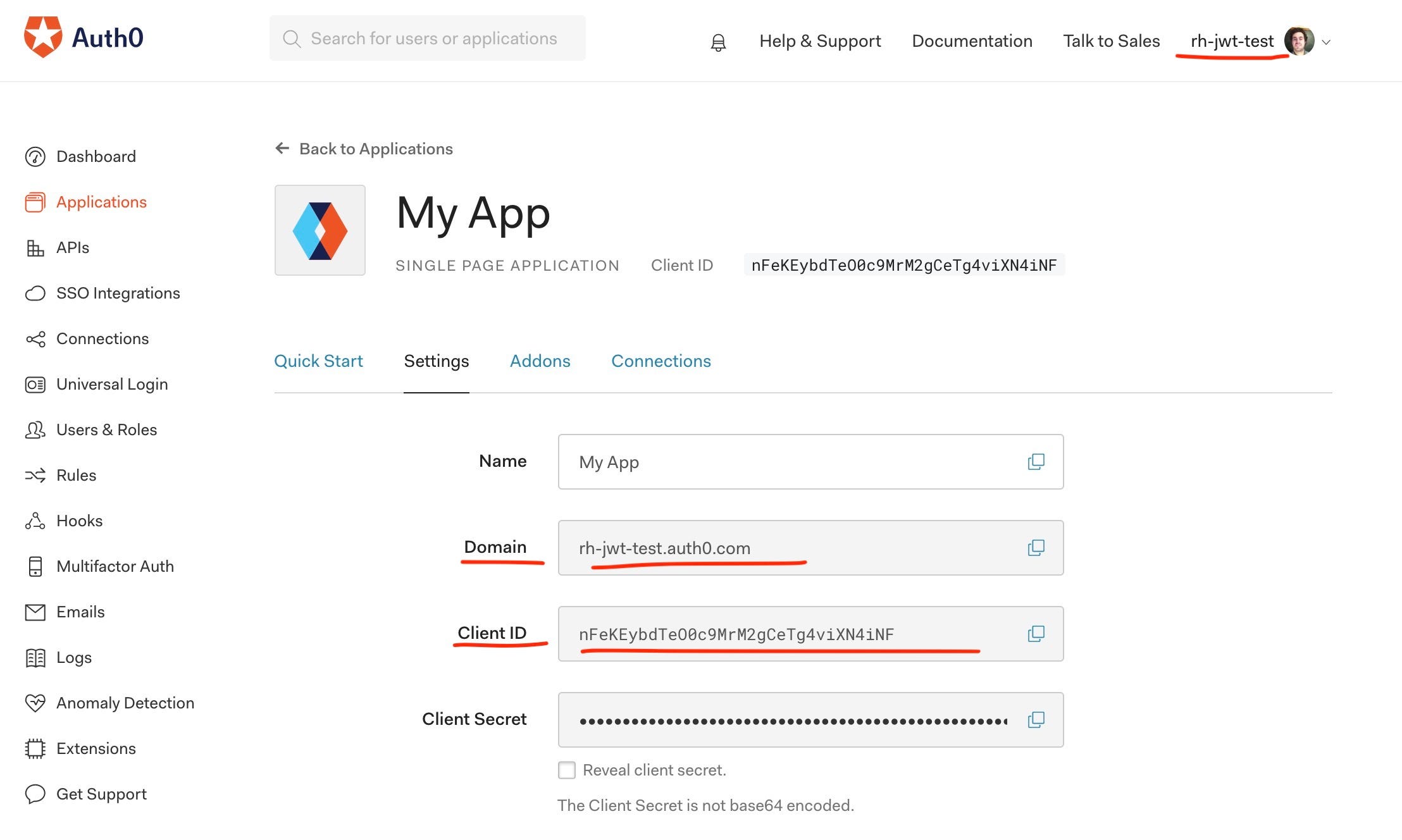Viewport: 1402px width, 840px height.
Task: Open the Addons tab
Action: (x=540, y=361)
